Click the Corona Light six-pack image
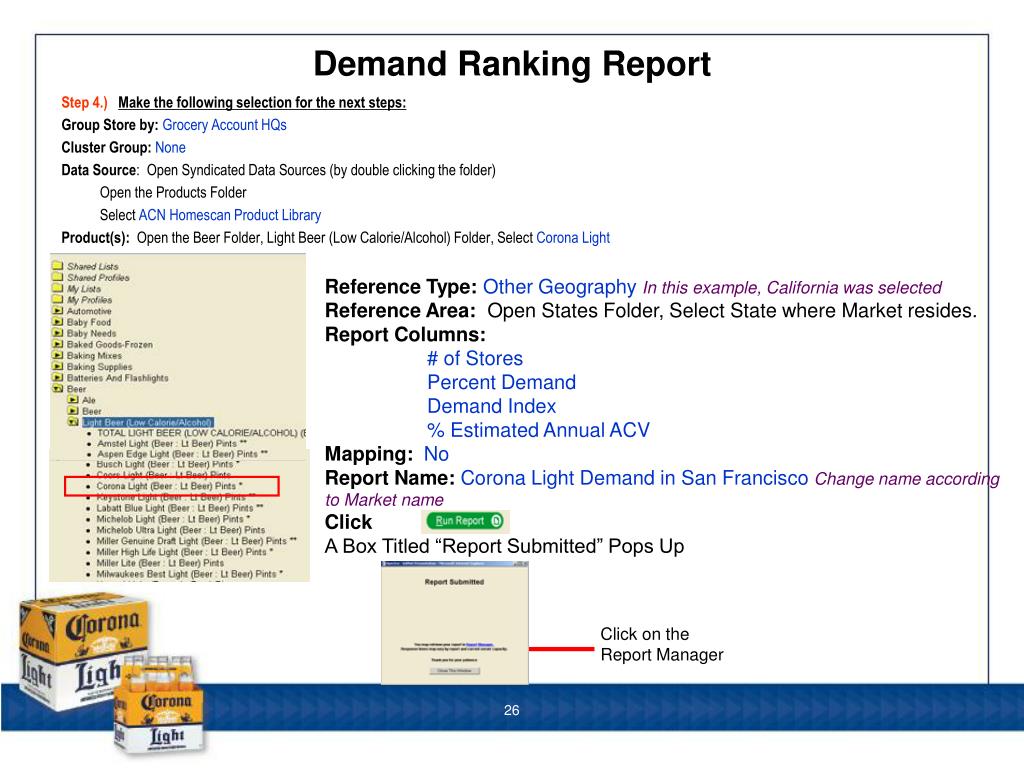This screenshot has width=1024, height=768. 160,705
